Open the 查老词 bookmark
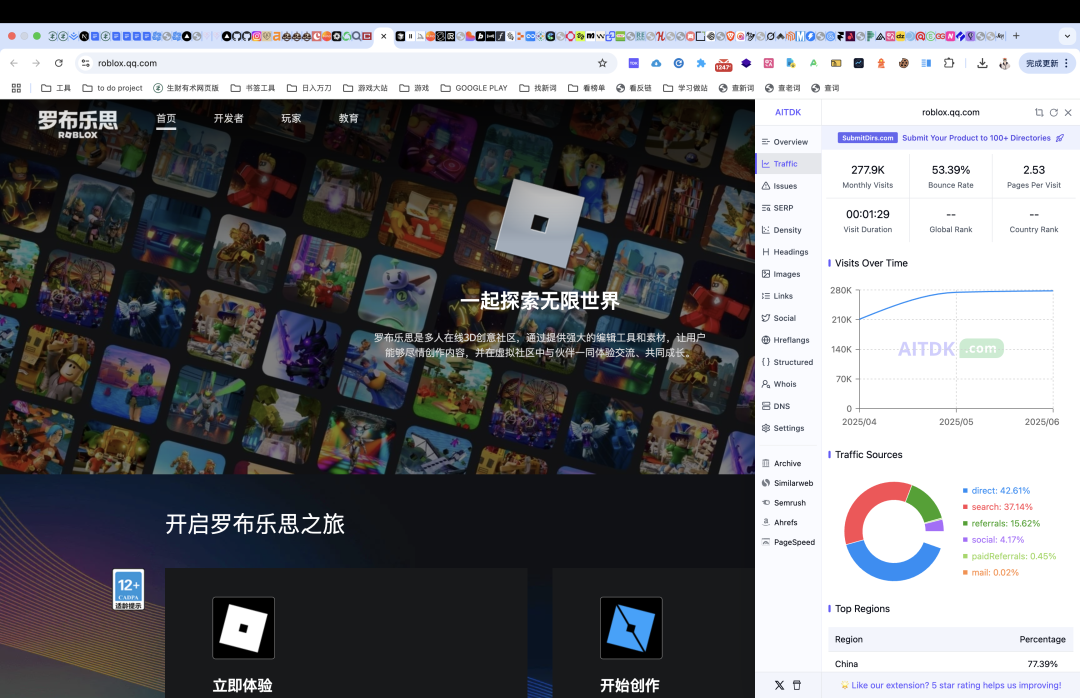The width and height of the screenshot is (1080, 698). click(783, 88)
